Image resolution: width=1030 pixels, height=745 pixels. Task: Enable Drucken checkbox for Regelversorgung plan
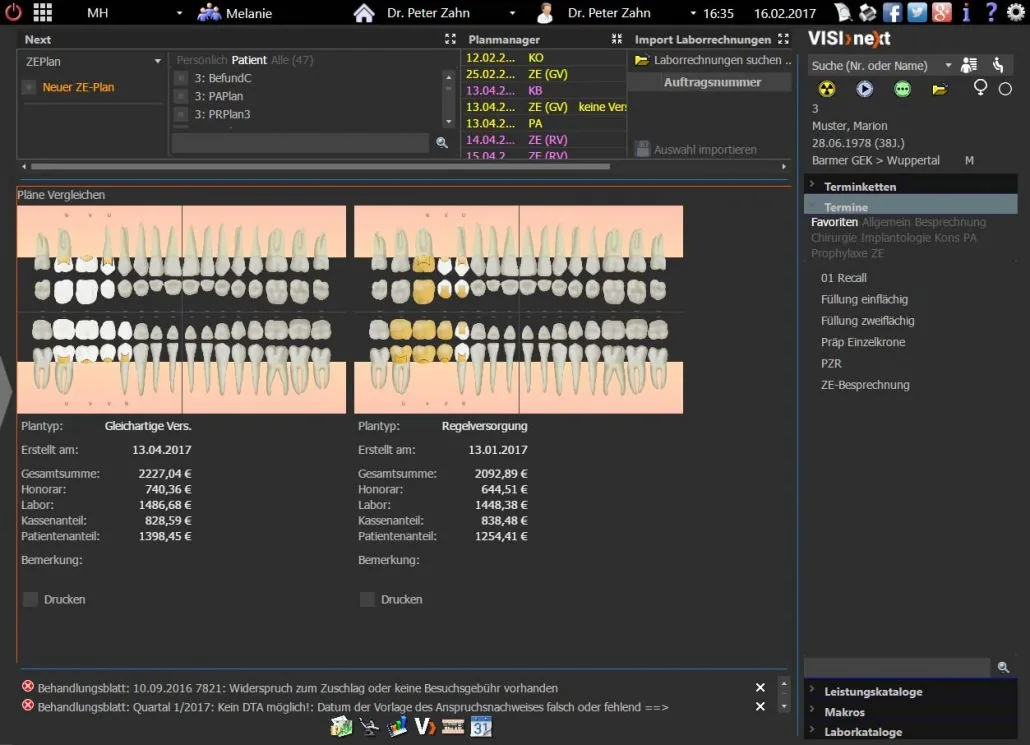point(367,599)
